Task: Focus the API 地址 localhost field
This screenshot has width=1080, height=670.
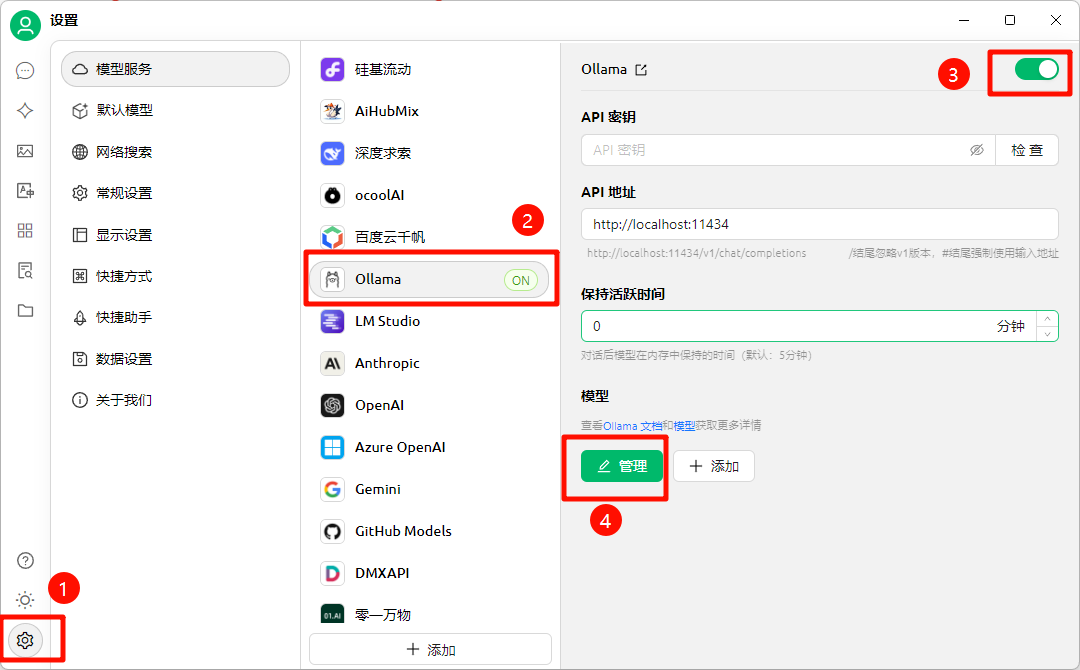Action: pyautogui.click(x=820, y=224)
